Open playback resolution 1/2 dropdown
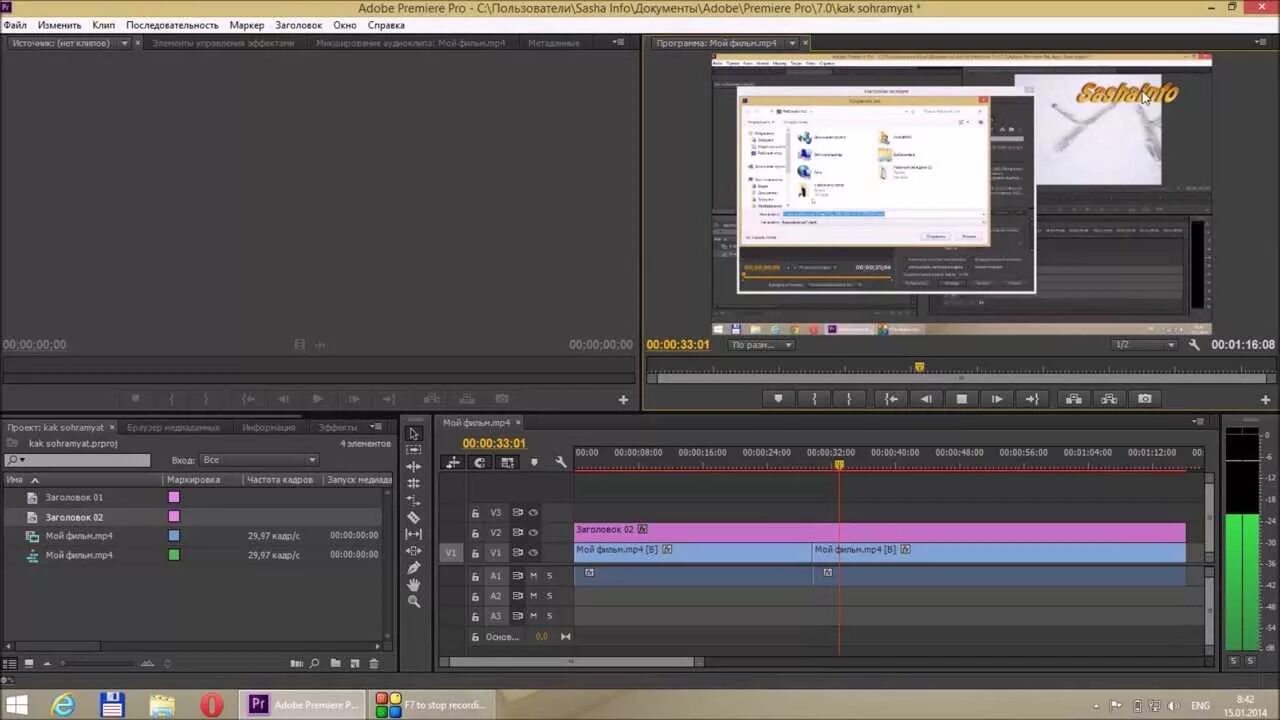 (x=1145, y=345)
